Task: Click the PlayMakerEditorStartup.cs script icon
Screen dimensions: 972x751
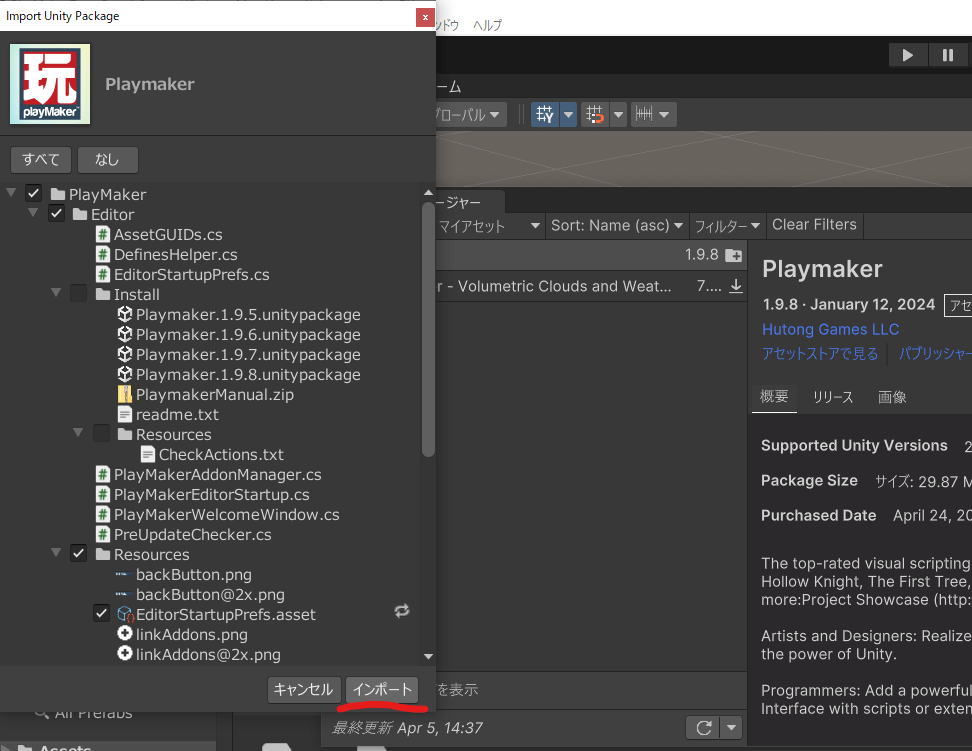Action: coord(103,494)
